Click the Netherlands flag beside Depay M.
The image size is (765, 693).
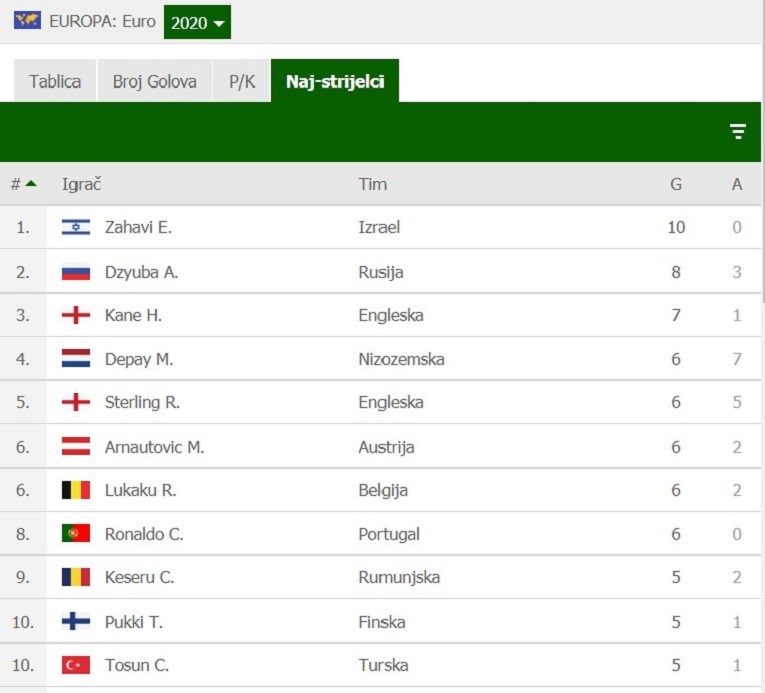pyautogui.click(x=76, y=359)
